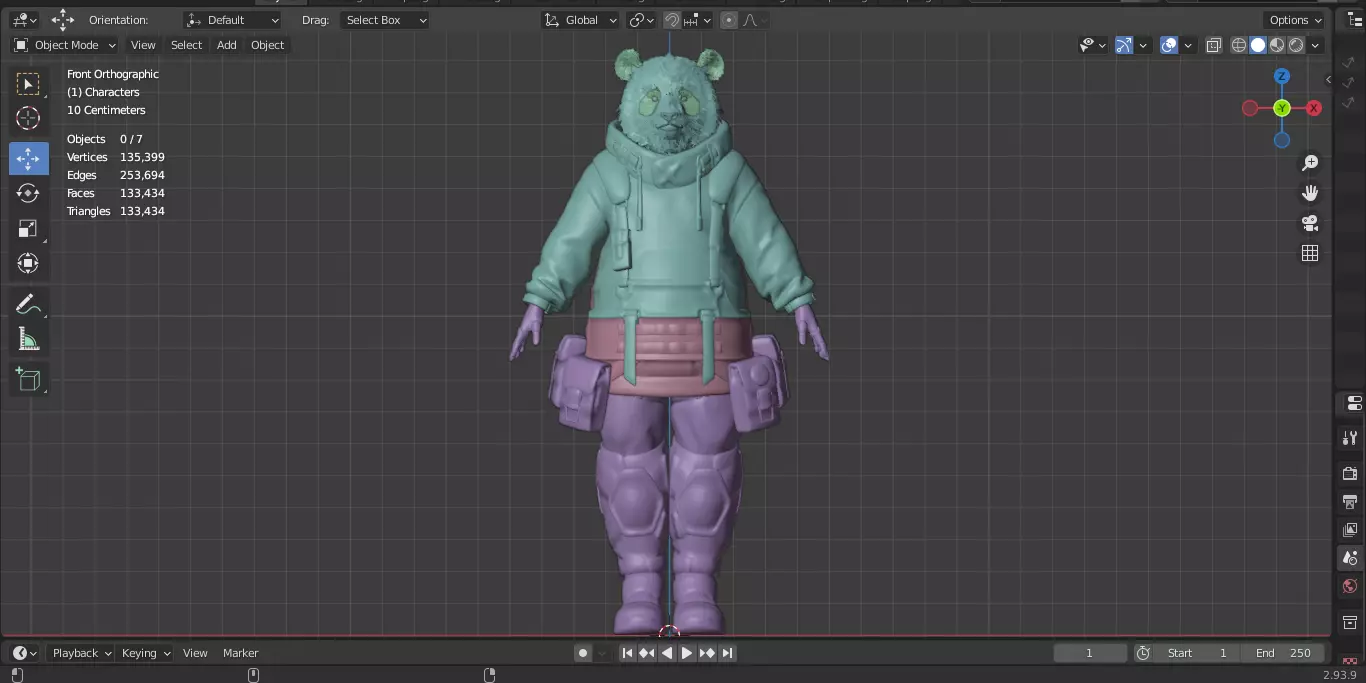Open the properties editor type button

(x=1354, y=403)
